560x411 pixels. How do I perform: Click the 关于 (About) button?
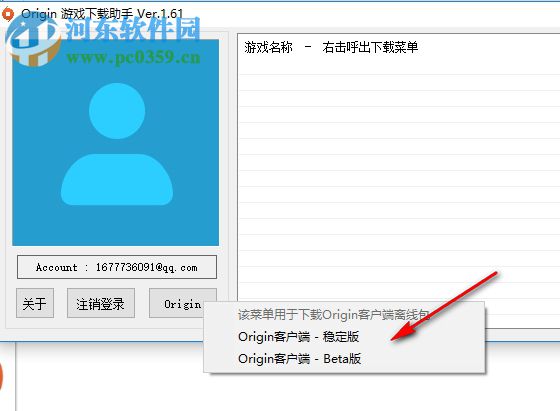(35, 303)
